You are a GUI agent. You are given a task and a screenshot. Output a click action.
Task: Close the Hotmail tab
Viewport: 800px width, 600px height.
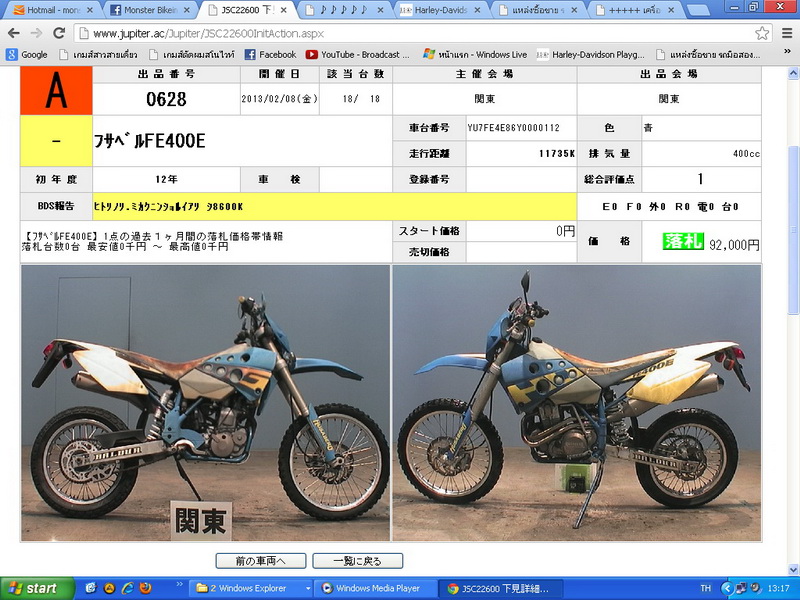pyautogui.click(x=90, y=10)
